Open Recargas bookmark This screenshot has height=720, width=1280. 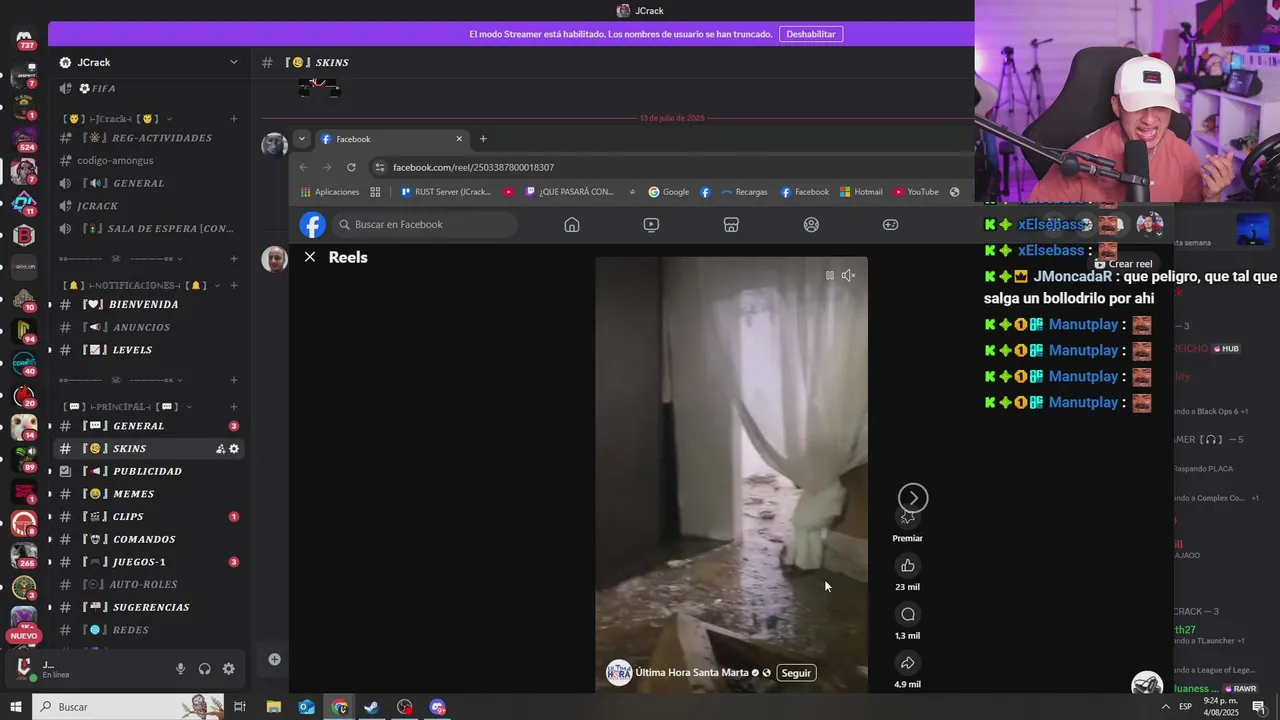click(744, 192)
